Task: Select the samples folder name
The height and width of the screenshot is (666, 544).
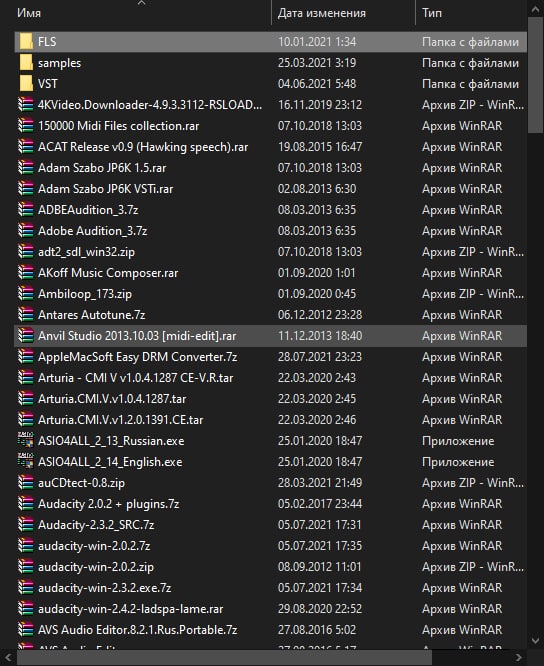Action: 59,63
